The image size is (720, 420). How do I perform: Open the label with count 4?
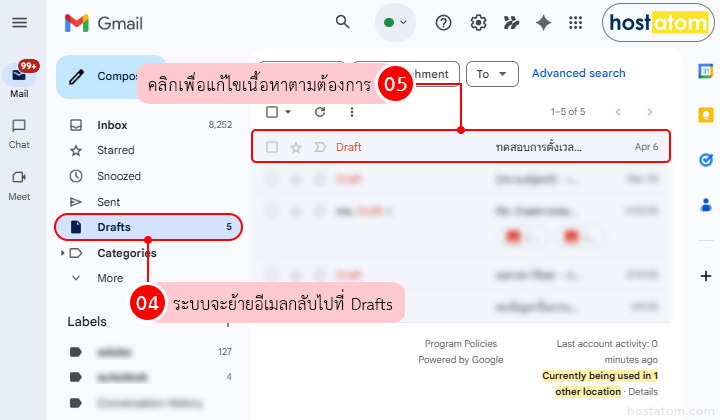tap(148, 377)
